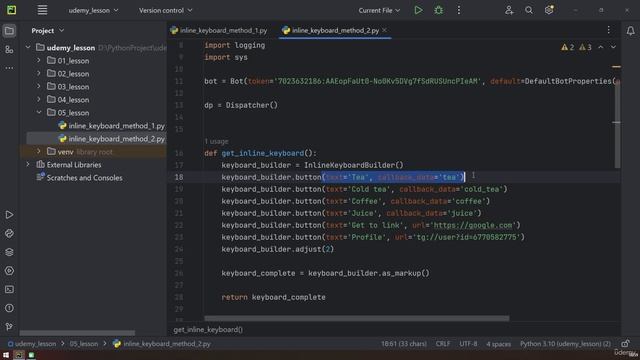
Task: Open Windows Start button
Action: pos(6,355)
